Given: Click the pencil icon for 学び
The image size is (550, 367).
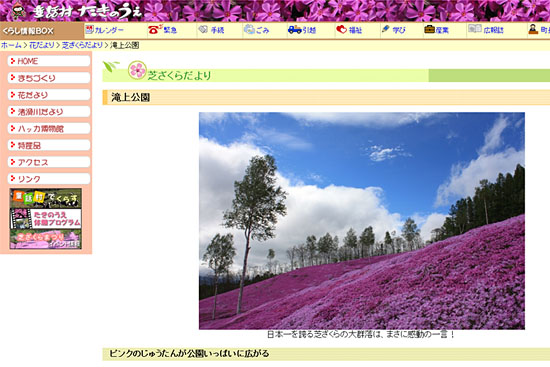Looking at the screenshot, I should 385,29.
